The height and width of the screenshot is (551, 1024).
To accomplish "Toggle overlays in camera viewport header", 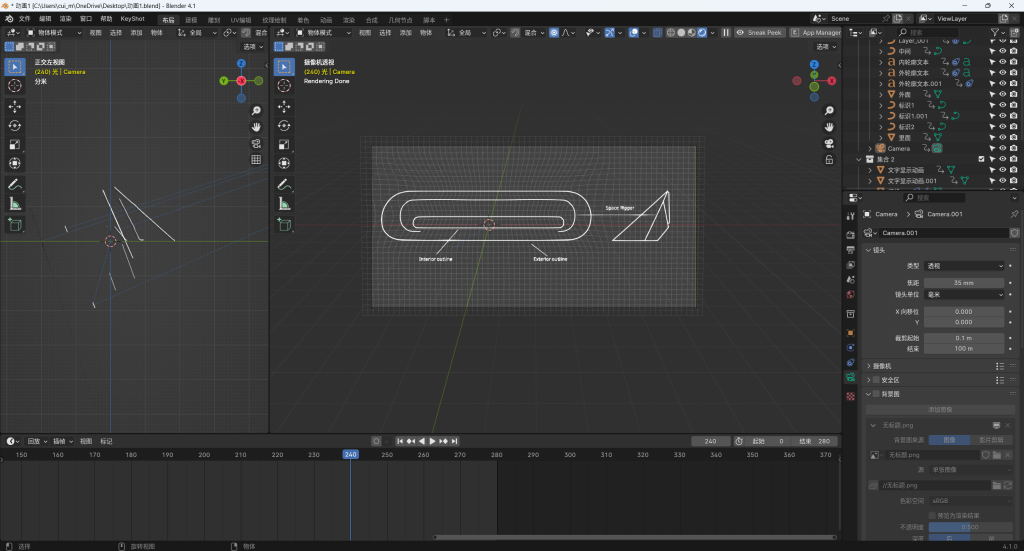I will [x=633, y=33].
